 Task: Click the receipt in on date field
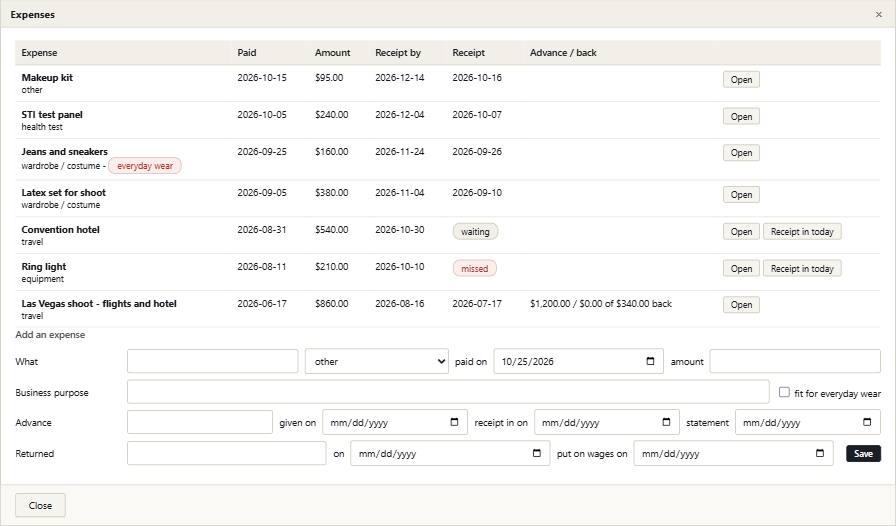point(607,423)
